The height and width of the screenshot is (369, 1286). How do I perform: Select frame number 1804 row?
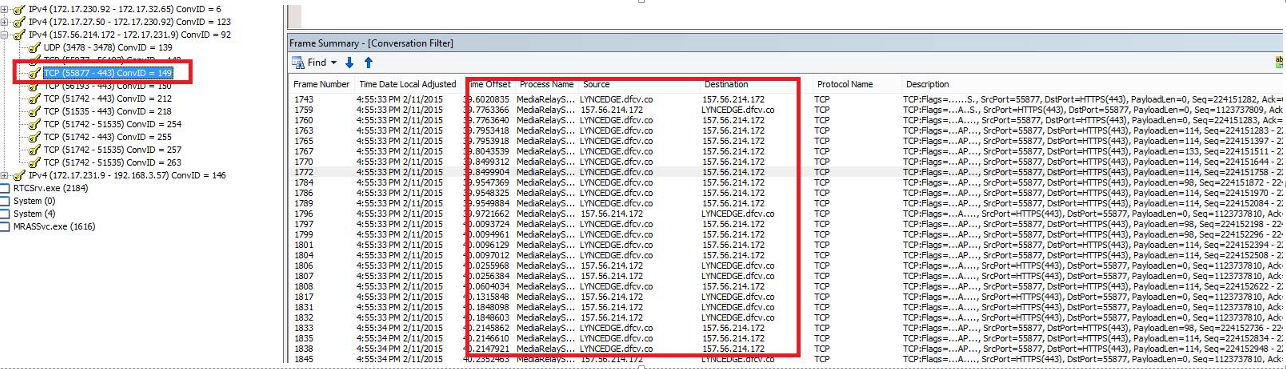(787, 255)
